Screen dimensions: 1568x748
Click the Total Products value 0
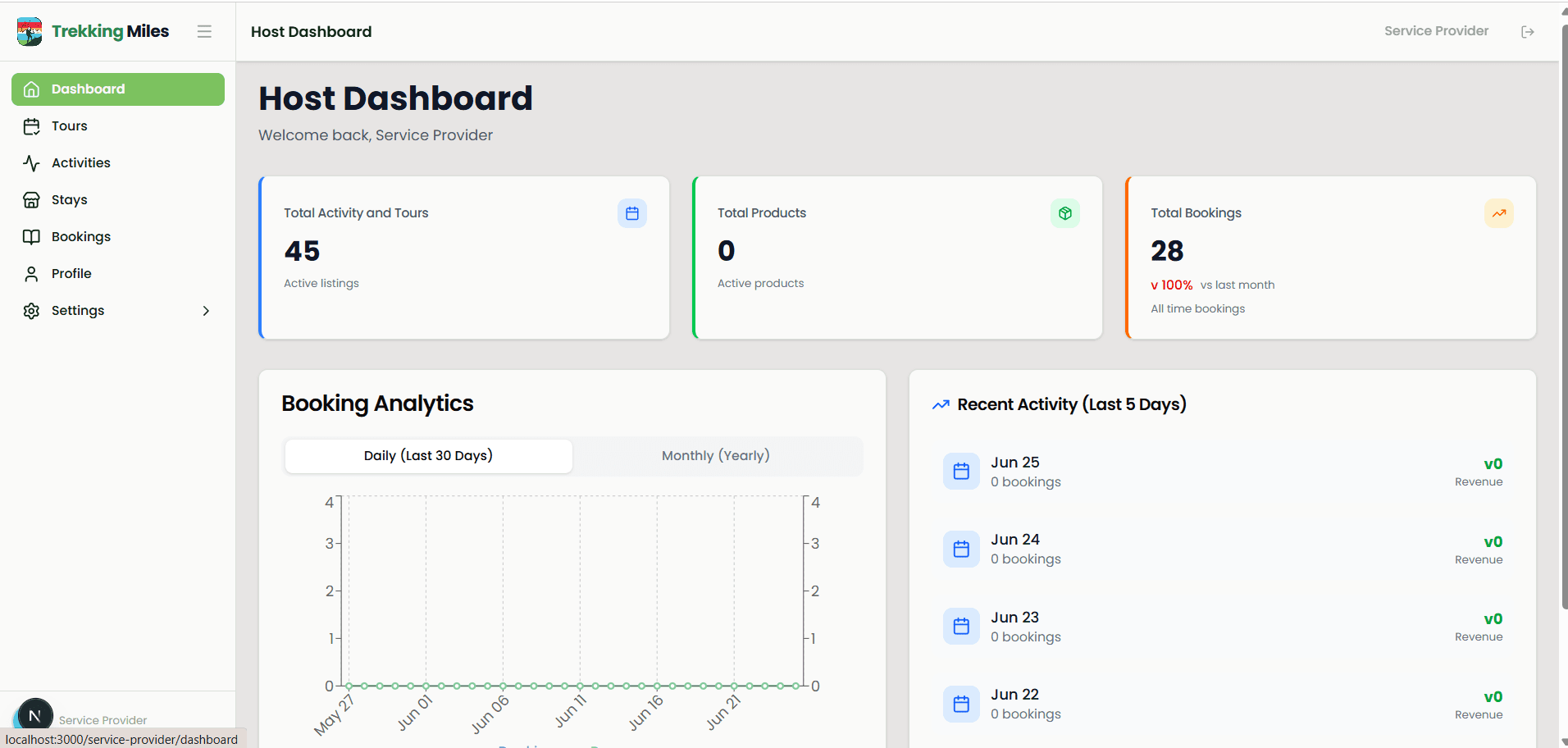(x=727, y=251)
